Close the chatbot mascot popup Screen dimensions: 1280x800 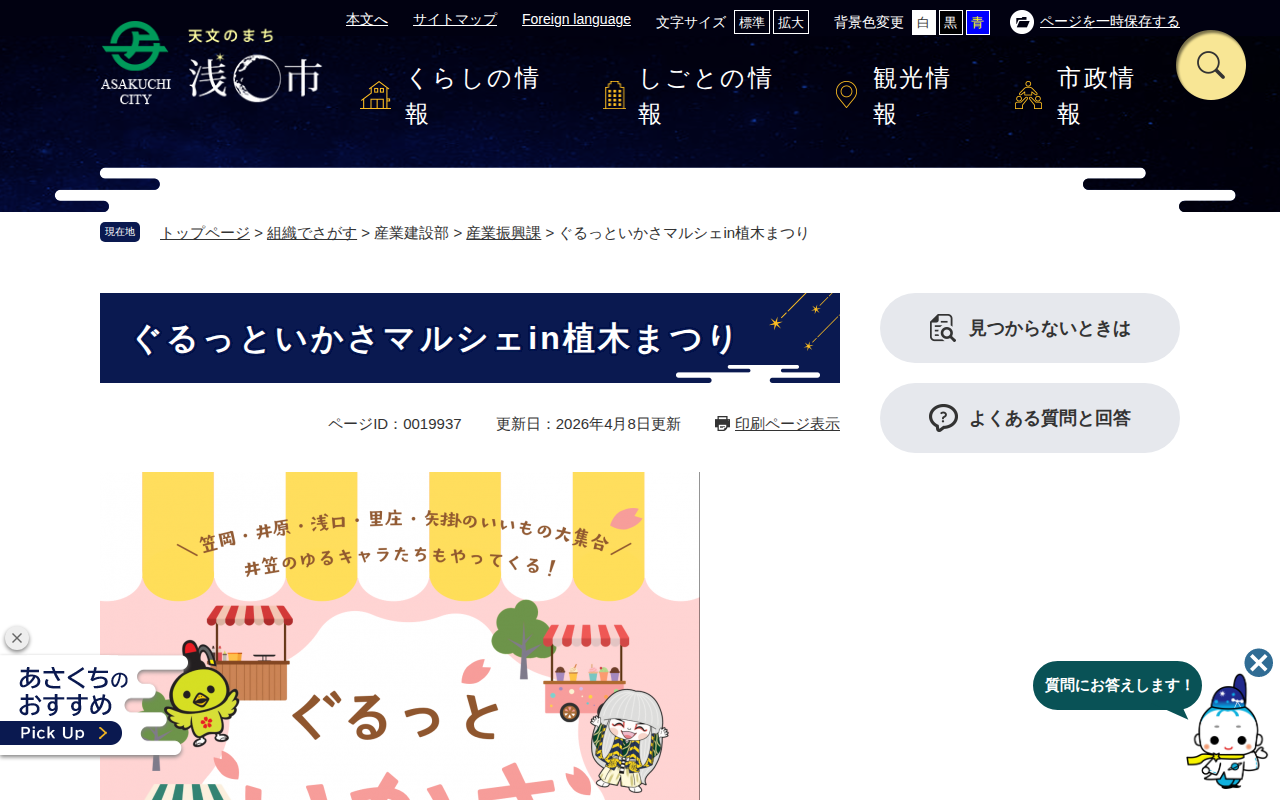pyautogui.click(x=1259, y=663)
